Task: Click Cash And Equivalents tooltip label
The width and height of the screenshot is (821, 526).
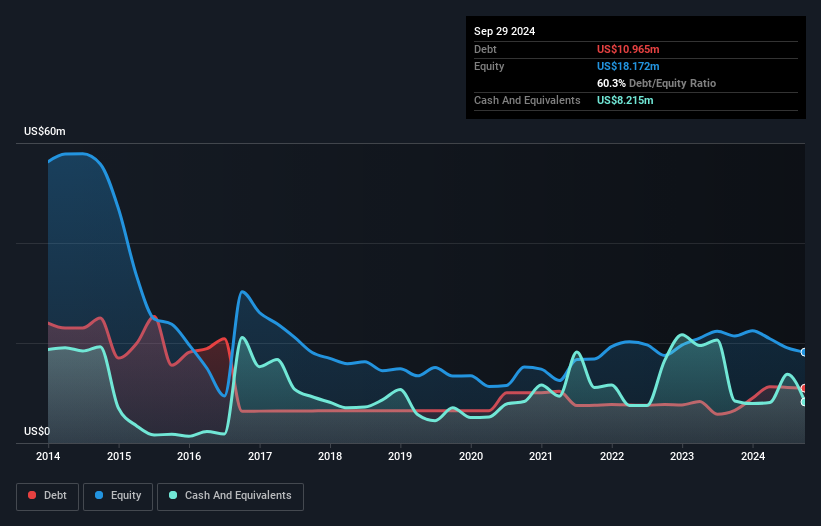Action: coord(527,100)
